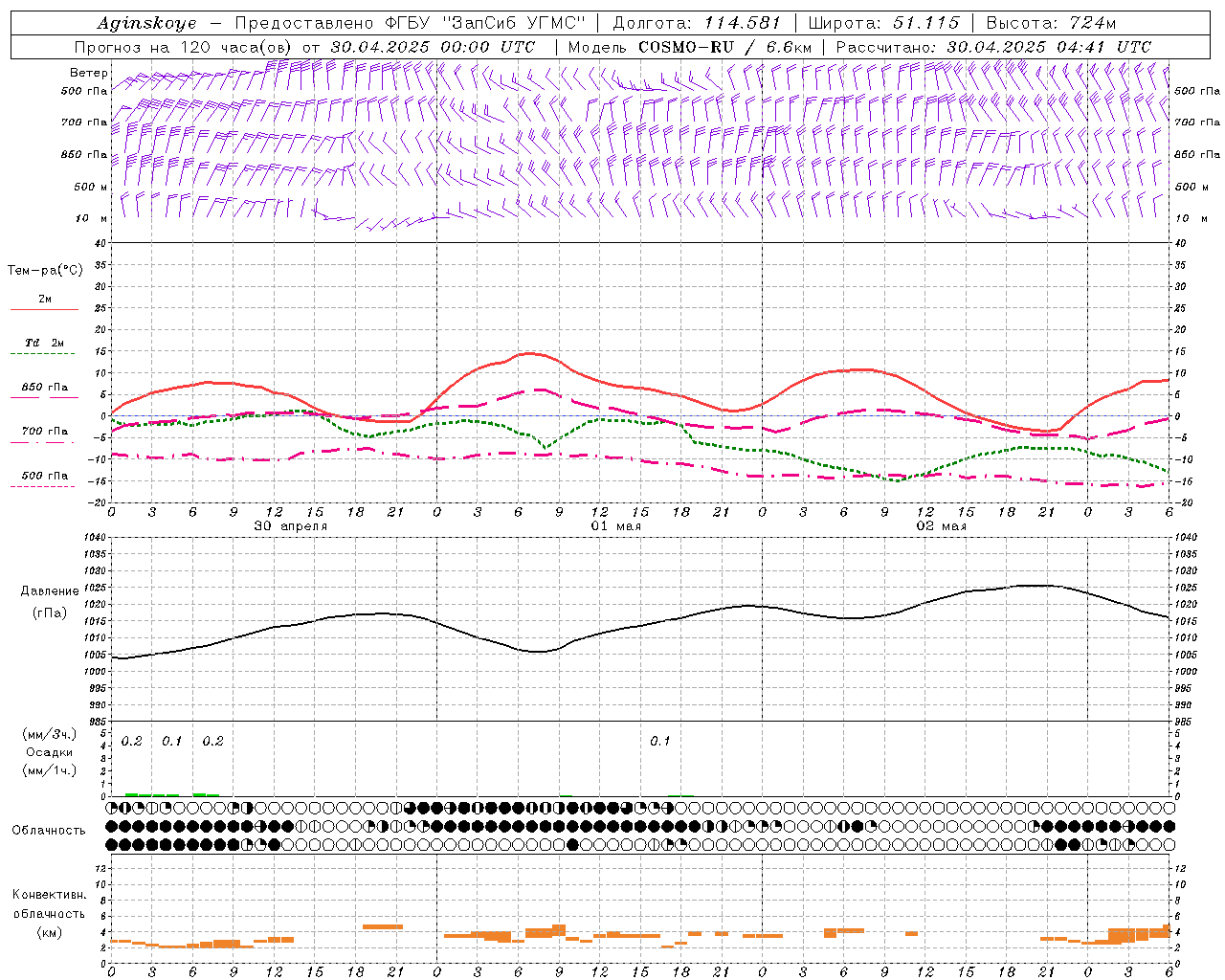Image resolution: width=1225 pixels, height=980 pixels.
Task: Click the 10 м wind level label on the left
Action: click(x=92, y=218)
